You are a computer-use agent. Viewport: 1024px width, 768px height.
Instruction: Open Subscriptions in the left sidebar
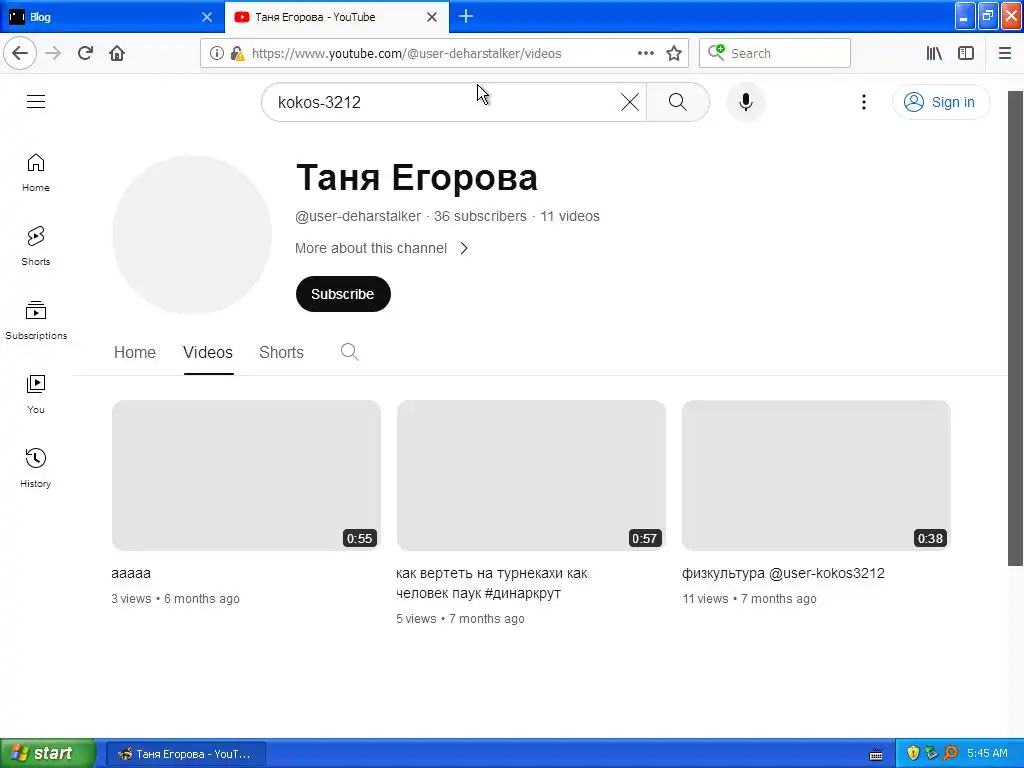[36, 320]
